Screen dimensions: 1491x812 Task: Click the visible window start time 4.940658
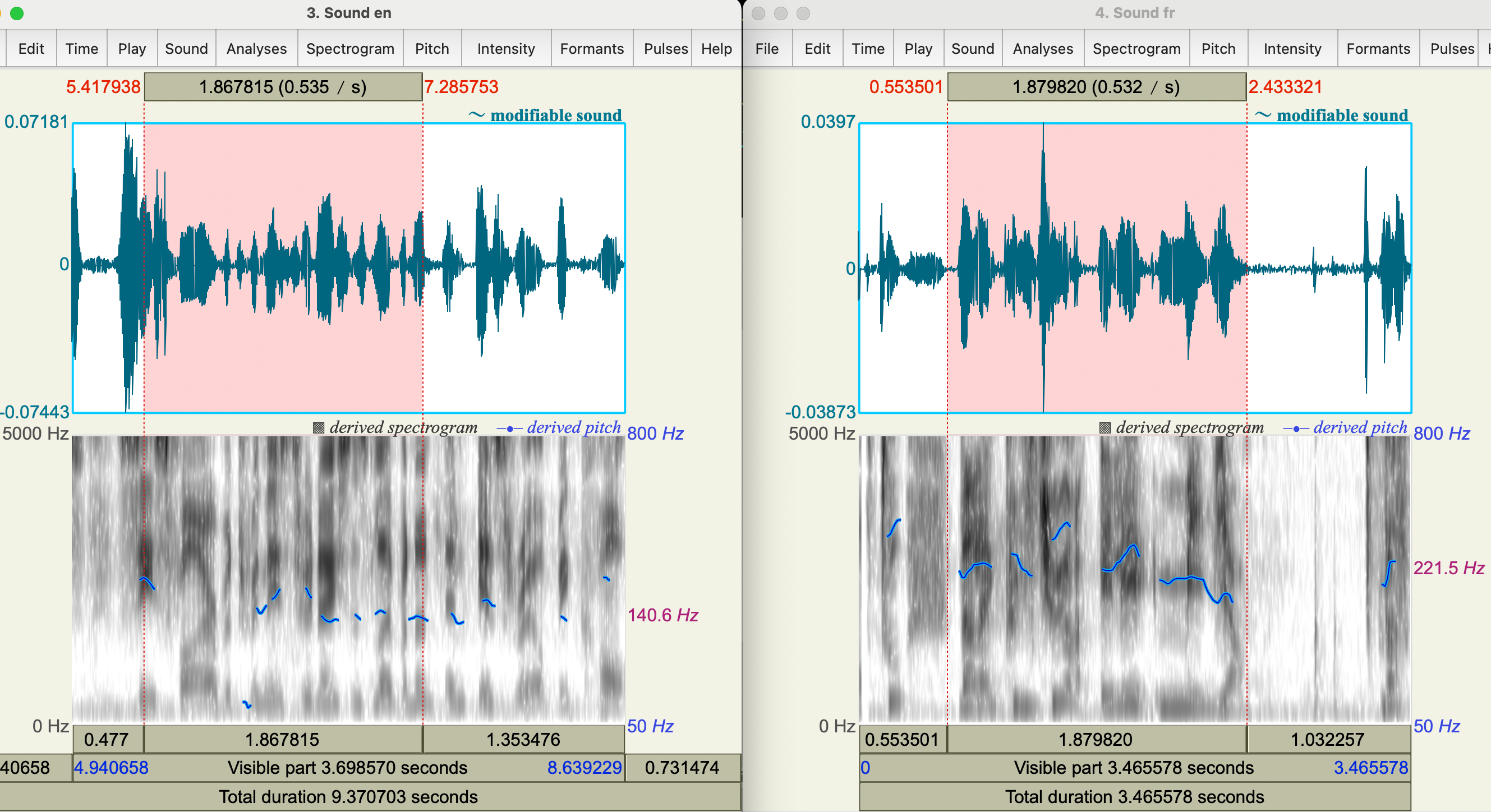coord(111,768)
